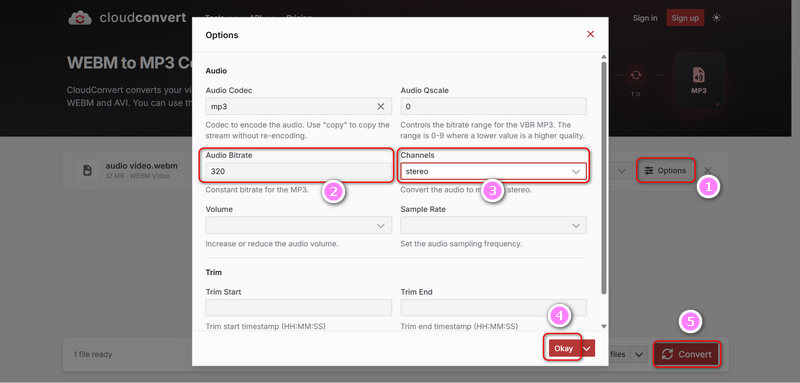This screenshot has width=800, height=383.
Task: Click the cloudconvert logo
Action: (x=127, y=18)
